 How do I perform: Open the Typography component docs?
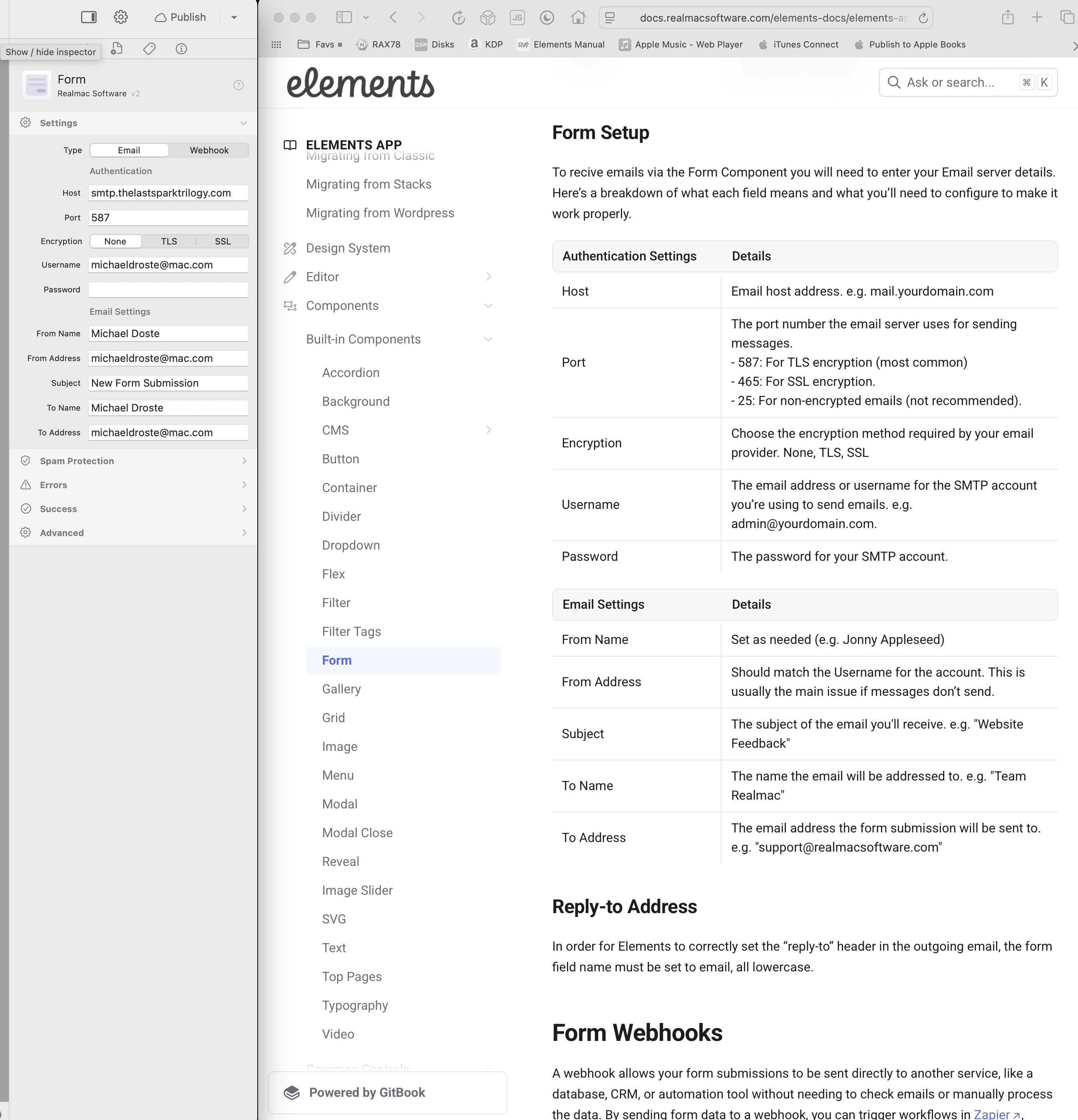(355, 1005)
